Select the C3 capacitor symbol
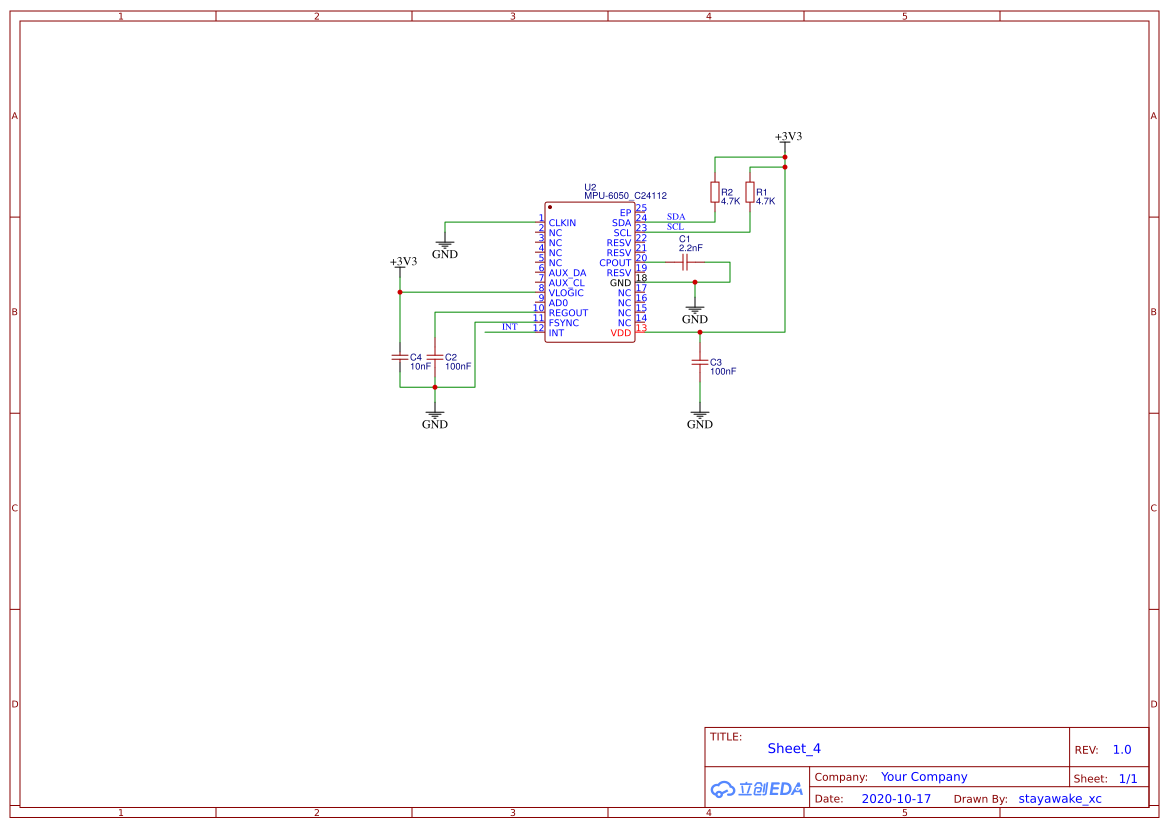Viewport: 1169px width, 828px height. [x=699, y=362]
